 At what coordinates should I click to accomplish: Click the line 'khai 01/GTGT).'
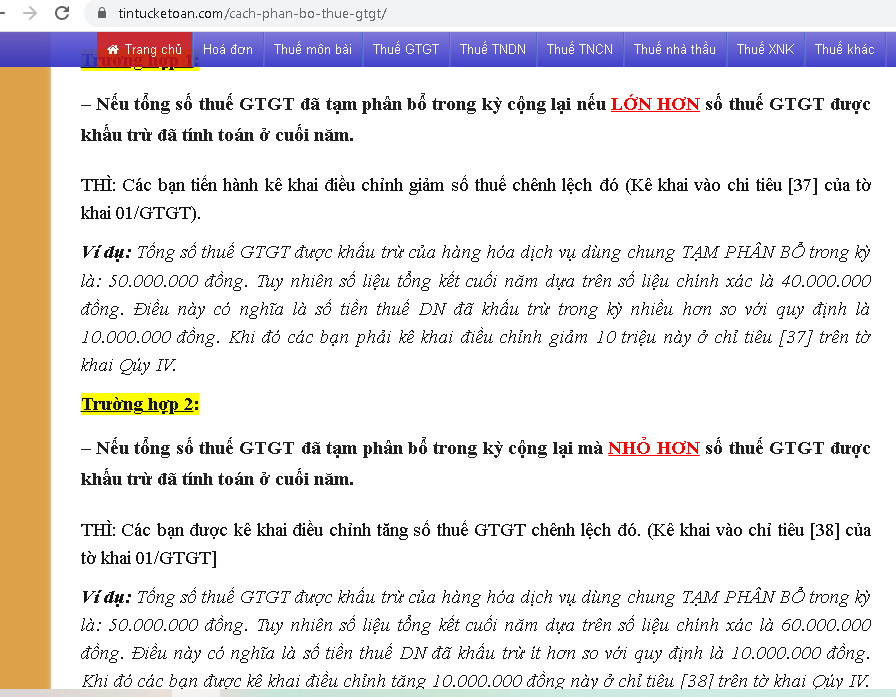click(x=141, y=213)
